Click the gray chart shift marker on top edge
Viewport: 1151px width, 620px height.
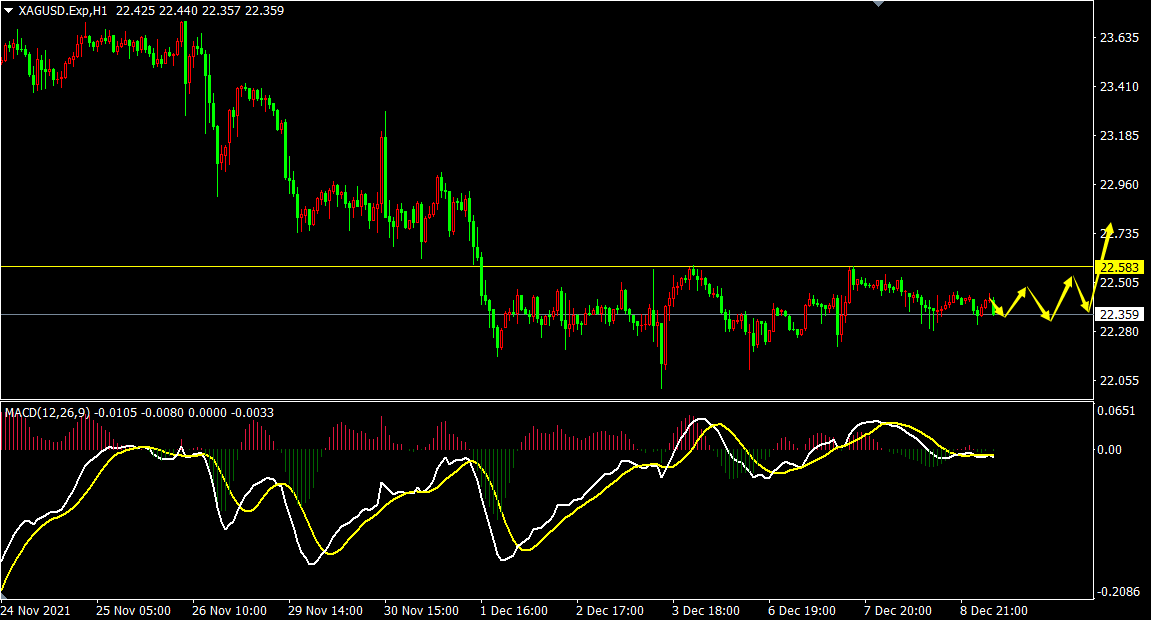878,4
